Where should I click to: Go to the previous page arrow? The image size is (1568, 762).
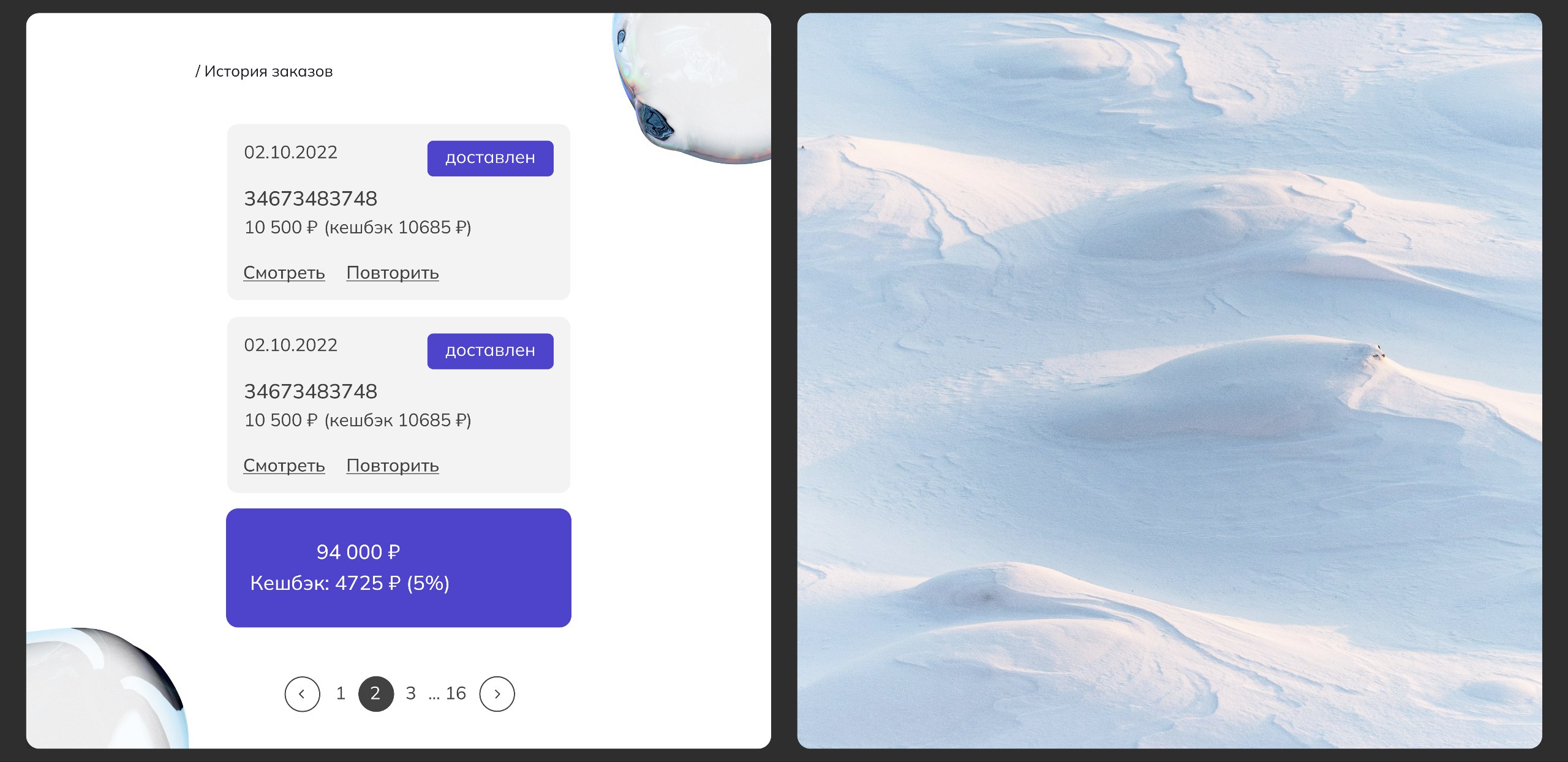pyautogui.click(x=302, y=693)
